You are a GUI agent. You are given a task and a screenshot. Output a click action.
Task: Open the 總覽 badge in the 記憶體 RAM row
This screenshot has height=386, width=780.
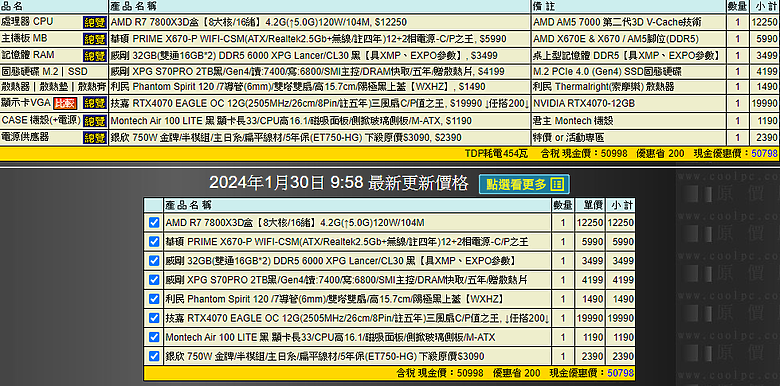coord(95,55)
